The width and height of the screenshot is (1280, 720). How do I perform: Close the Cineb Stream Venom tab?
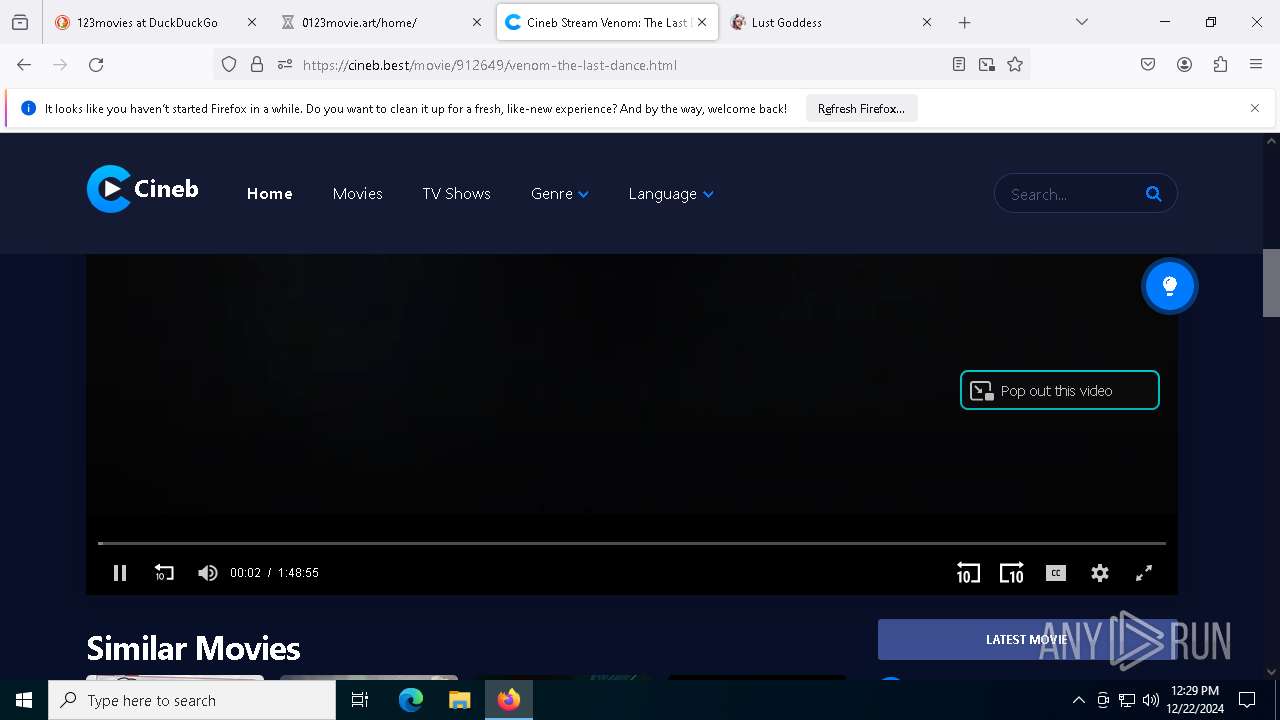point(702,22)
